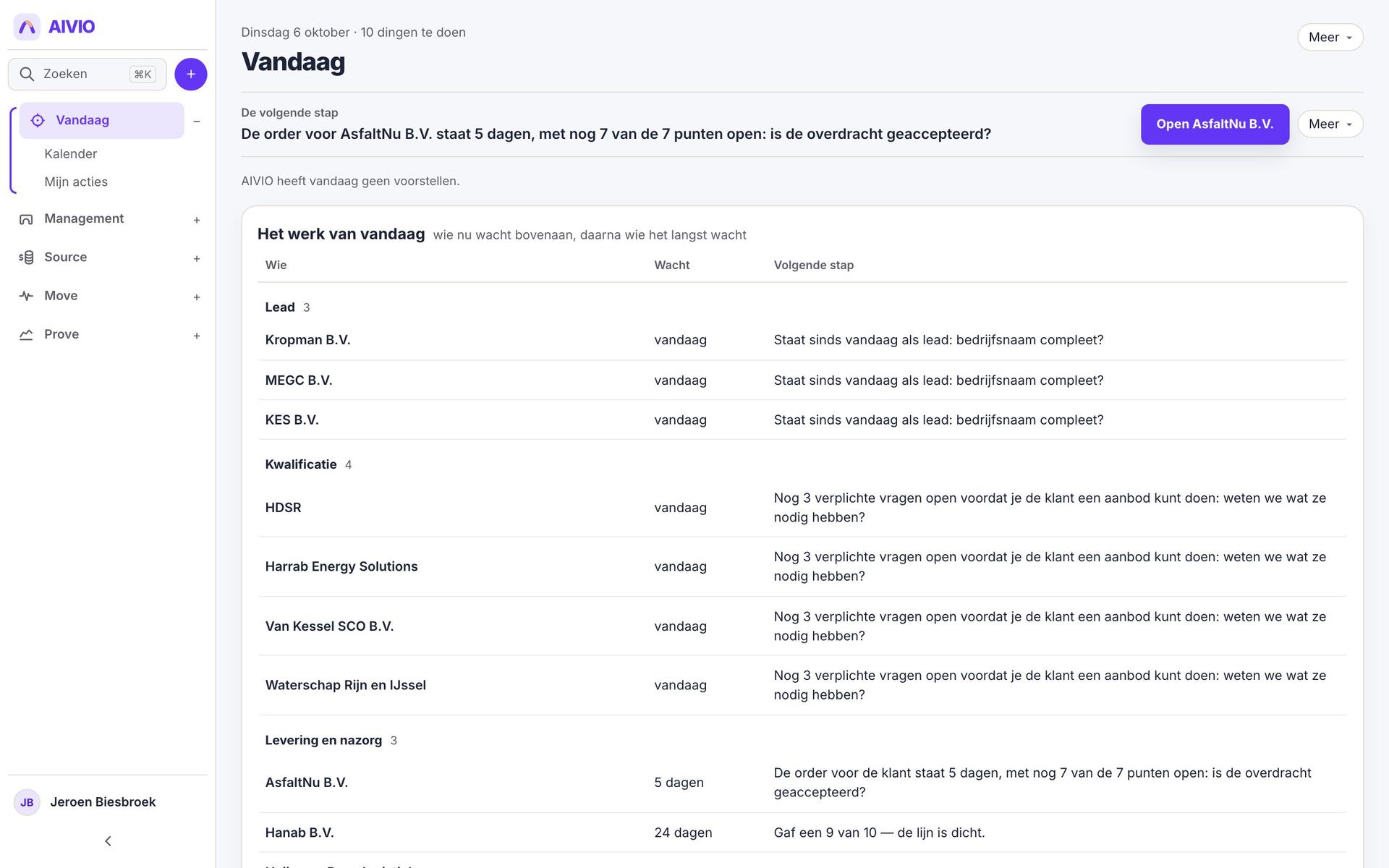
Task: Click the Vandaag target icon
Action: point(38,120)
